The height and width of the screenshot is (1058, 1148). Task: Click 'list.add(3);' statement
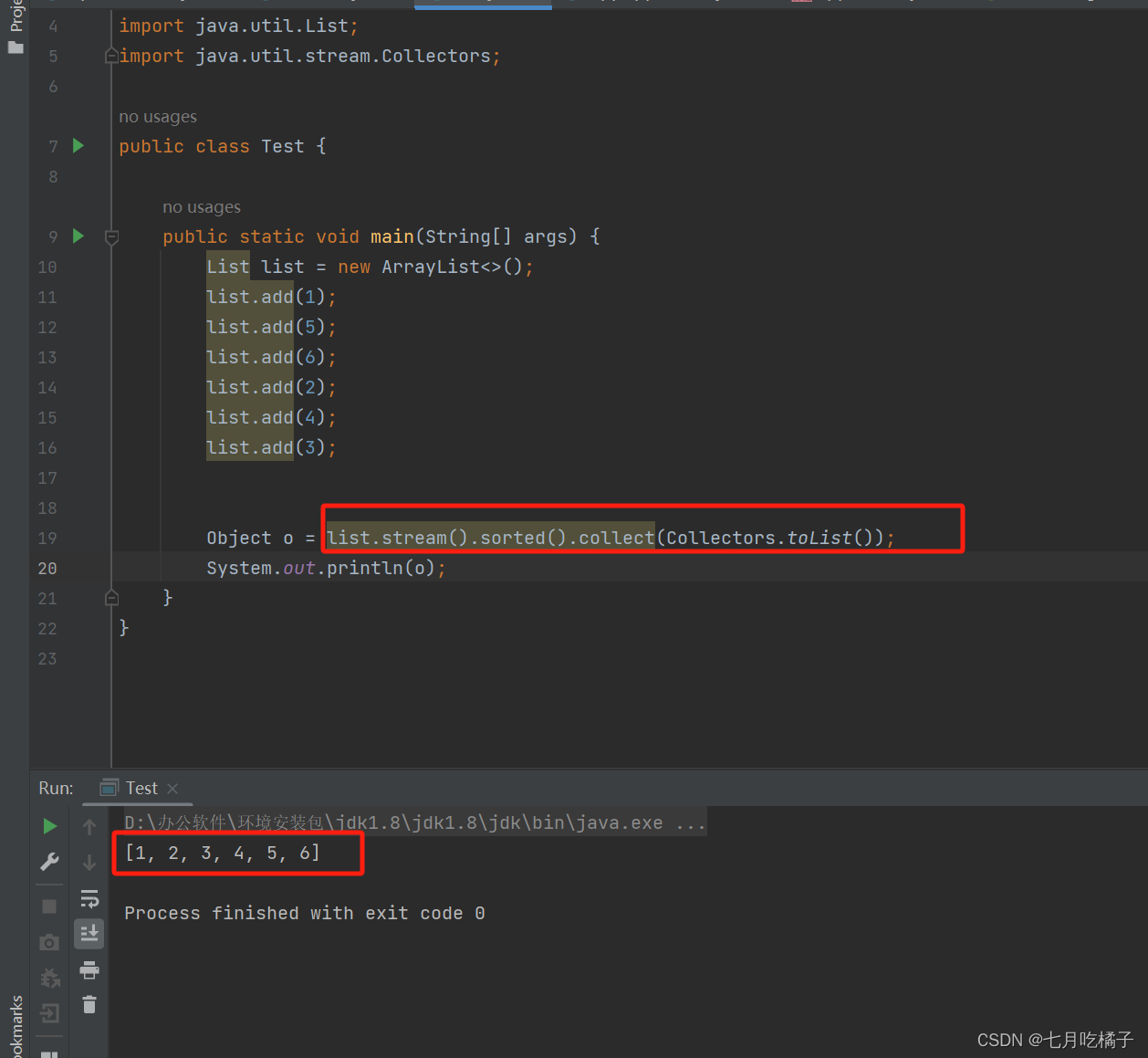pyautogui.click(x=271, y=448)
